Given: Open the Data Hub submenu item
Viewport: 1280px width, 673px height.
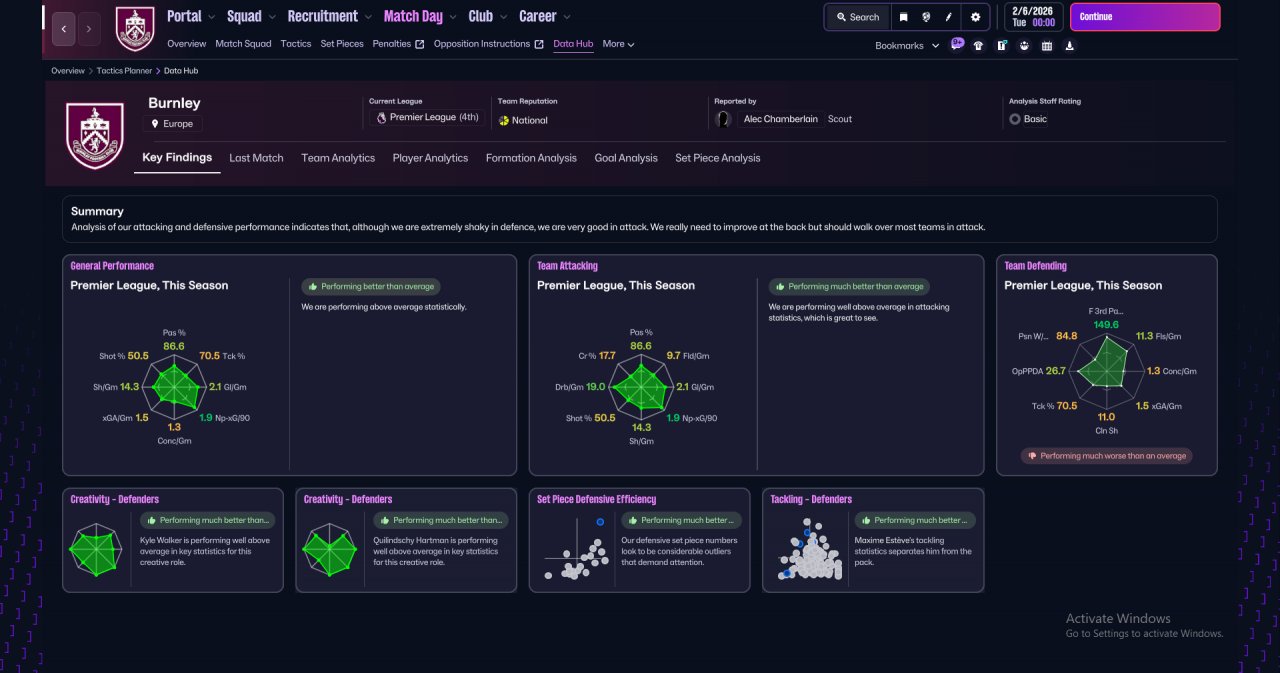Looking at the screenshot, I should click(573, 44).
